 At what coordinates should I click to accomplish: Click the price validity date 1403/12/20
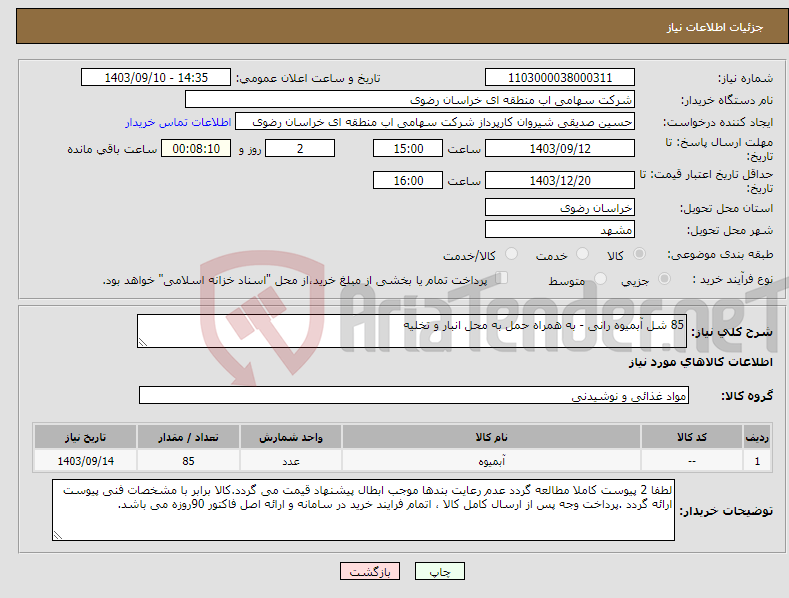click(560, 180)
